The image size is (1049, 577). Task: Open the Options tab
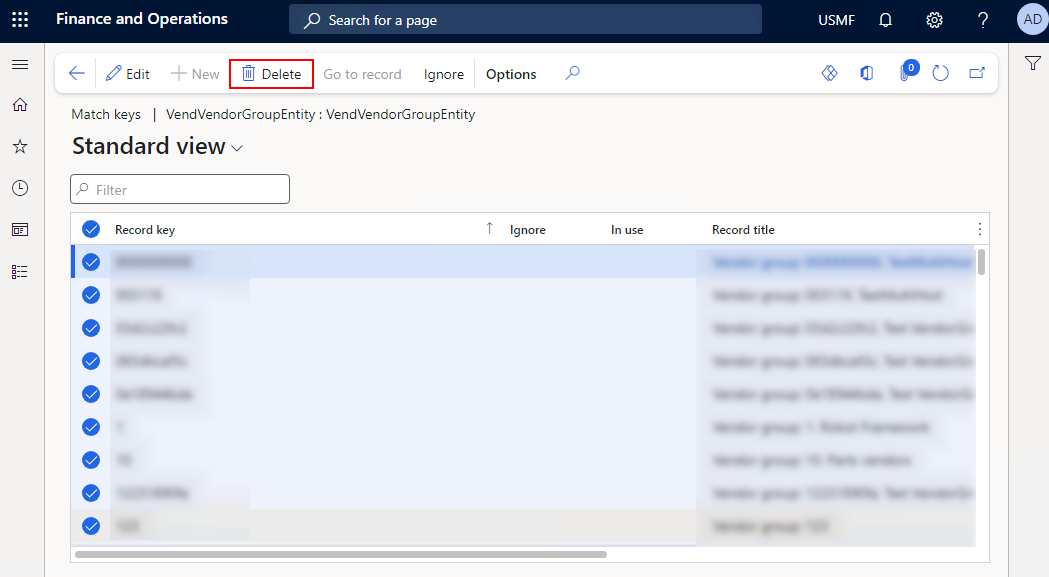[511, 74]
